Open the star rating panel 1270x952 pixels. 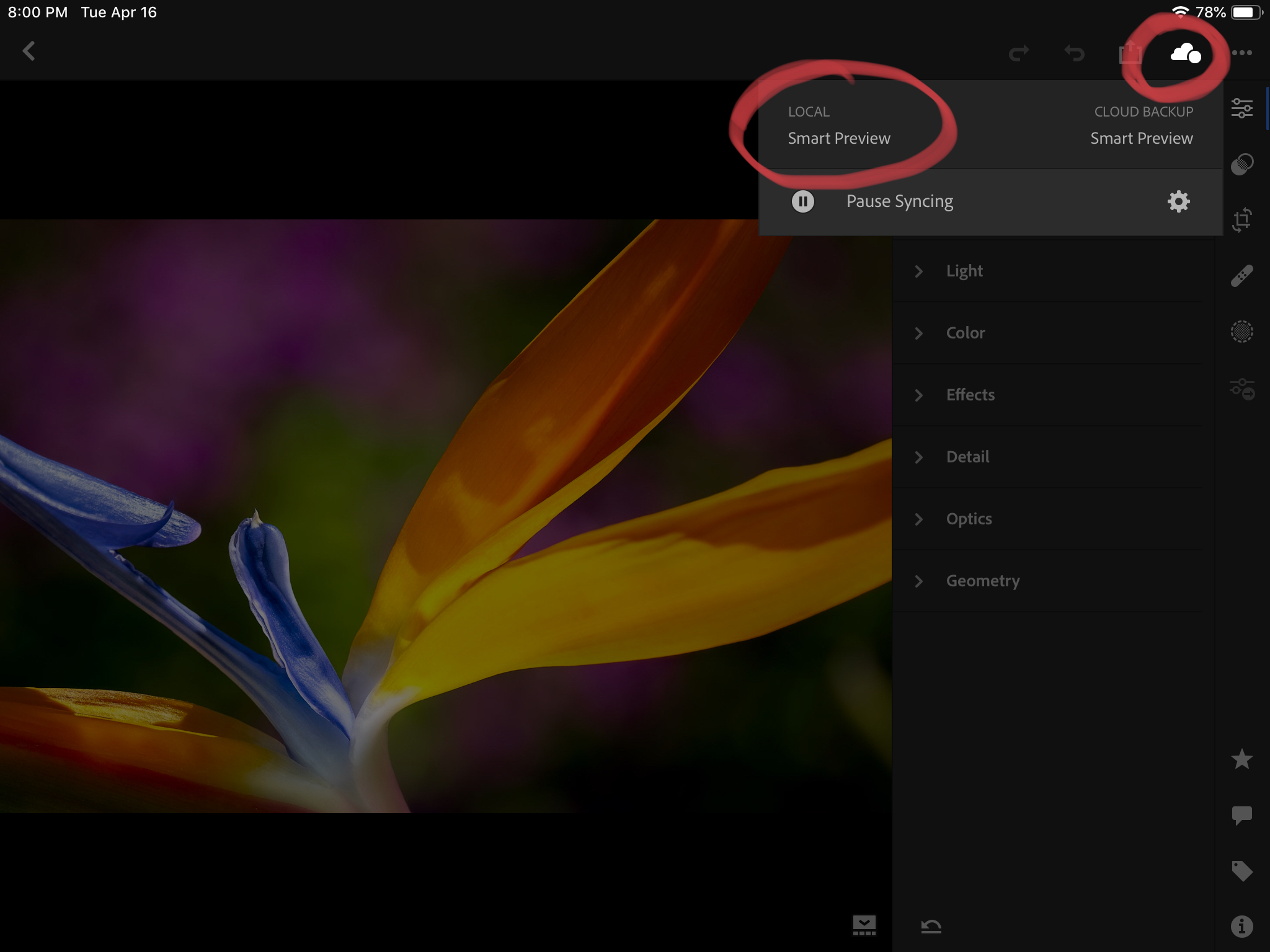[1242, 759]
